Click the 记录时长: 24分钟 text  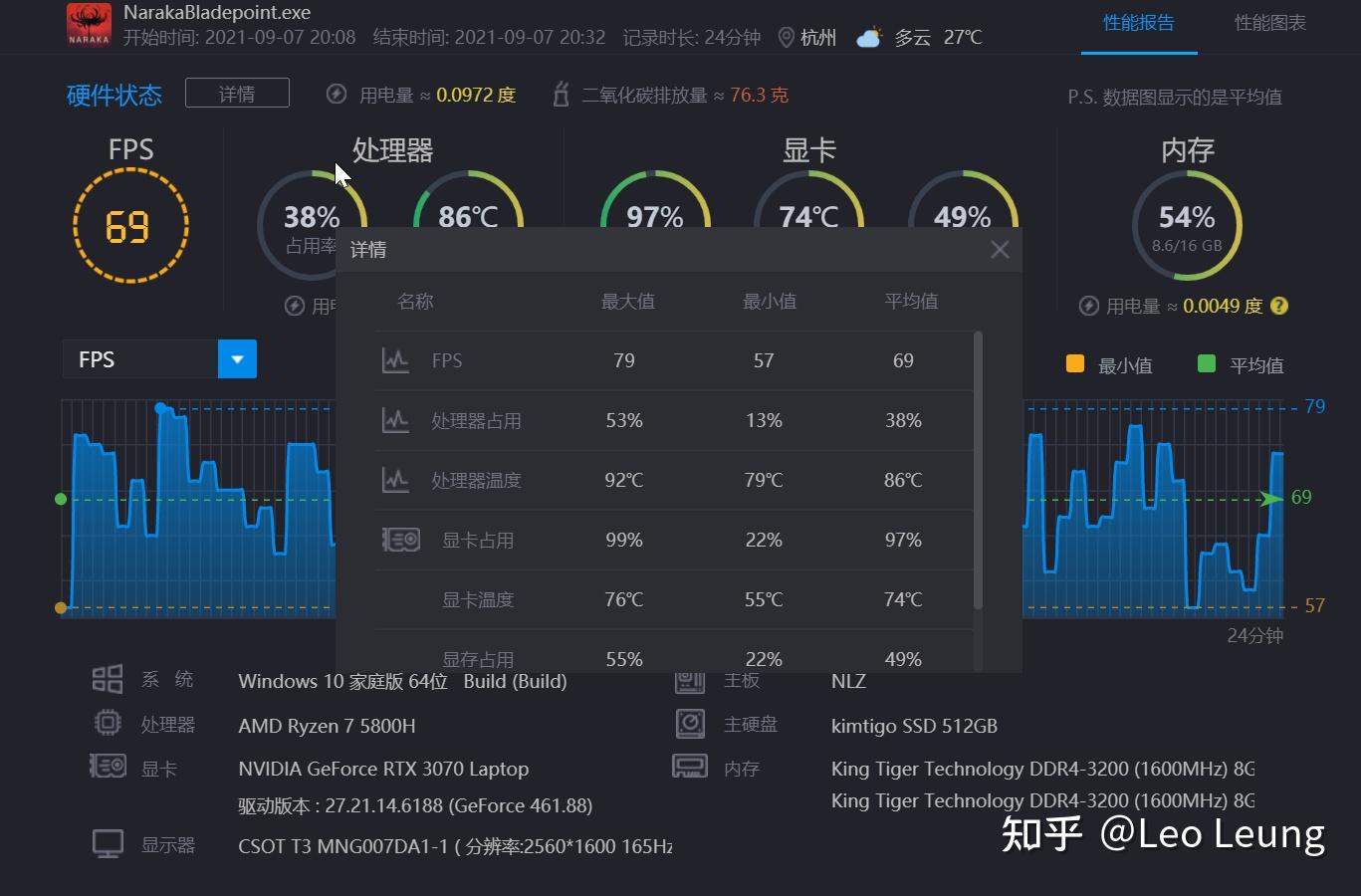tap(692, 38)
